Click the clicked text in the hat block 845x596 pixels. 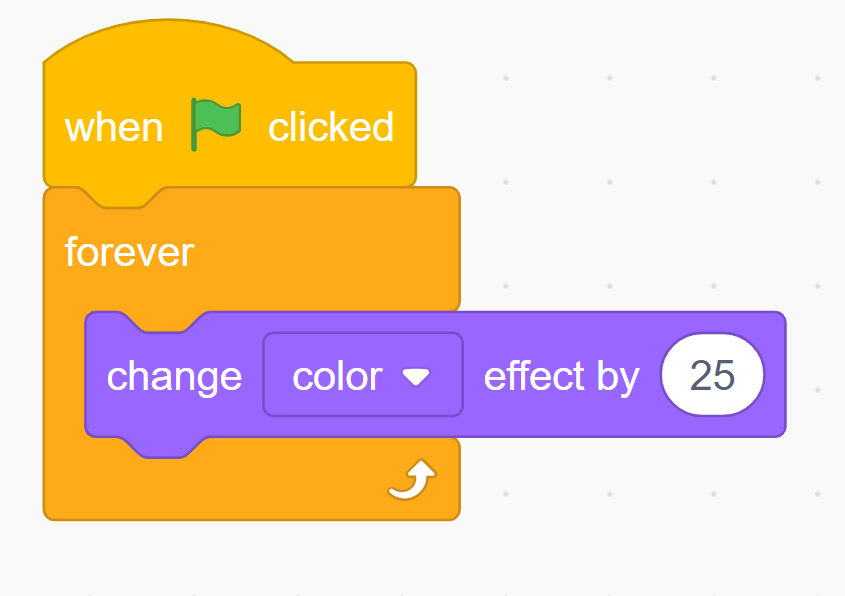(331, 125)
